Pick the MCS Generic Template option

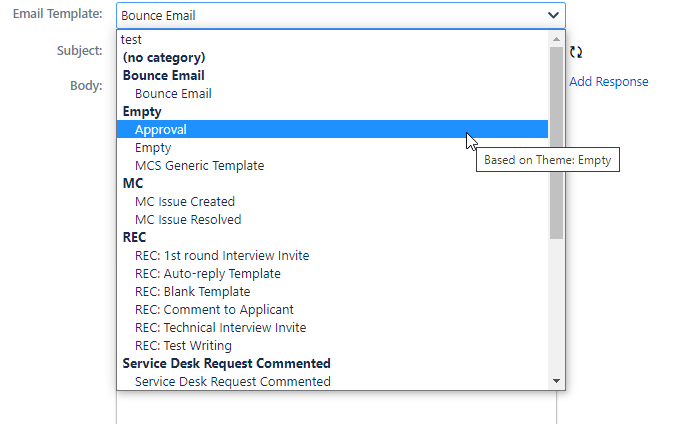(332, 165)
